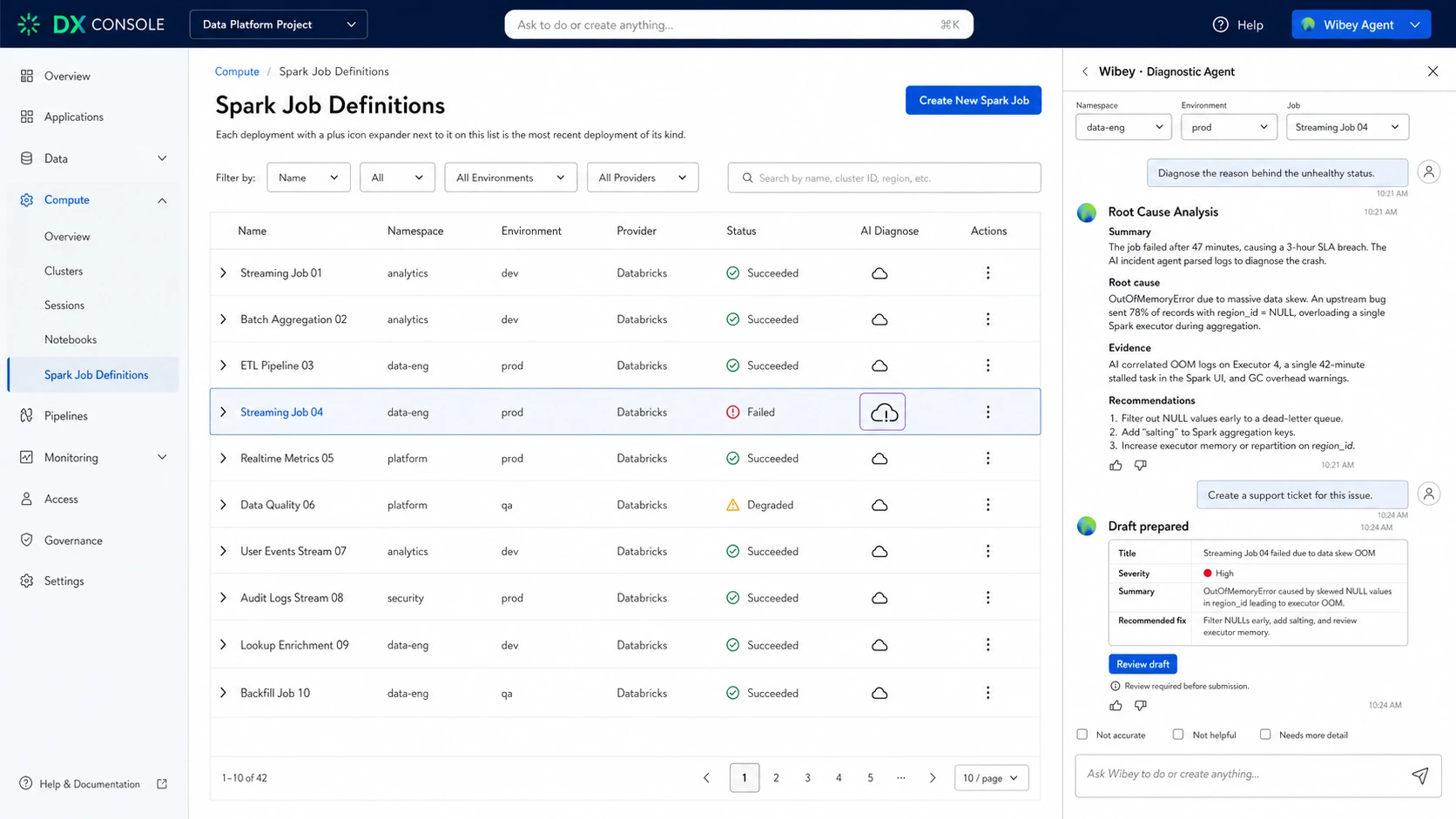
Task: Open the Help & Documentation link
Action: click(x=89, y=783)
